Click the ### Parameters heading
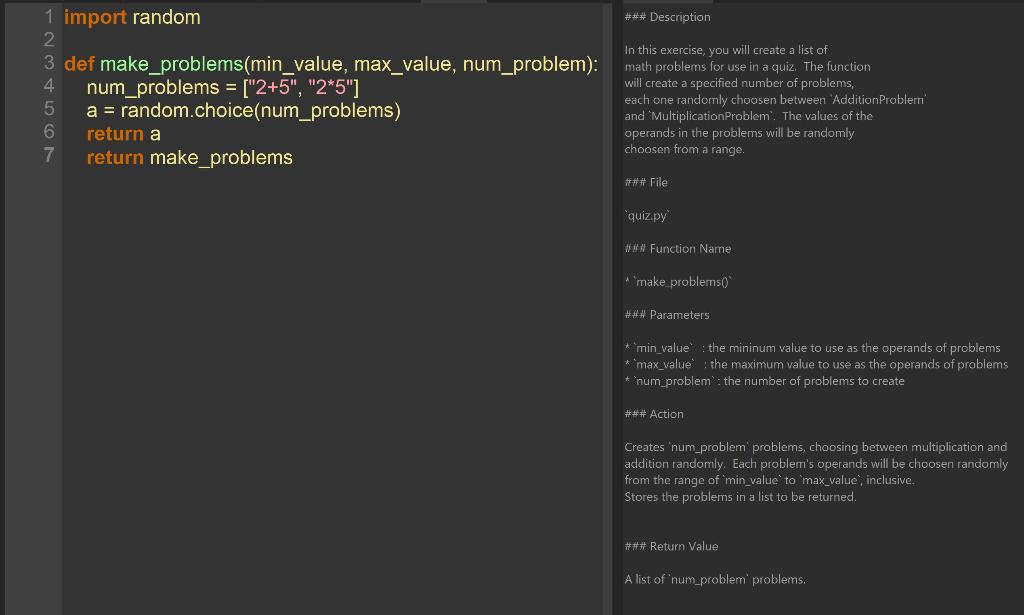The image size is (1024, 615). (666, 314)
